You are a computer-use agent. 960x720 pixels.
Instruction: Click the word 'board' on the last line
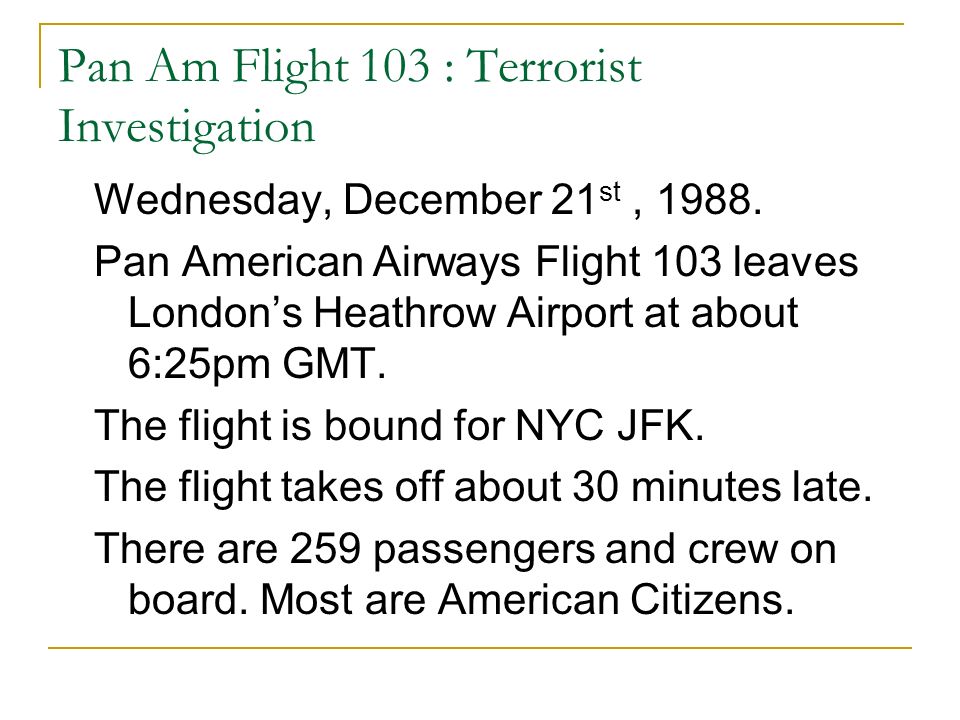[x=183, y=599]
